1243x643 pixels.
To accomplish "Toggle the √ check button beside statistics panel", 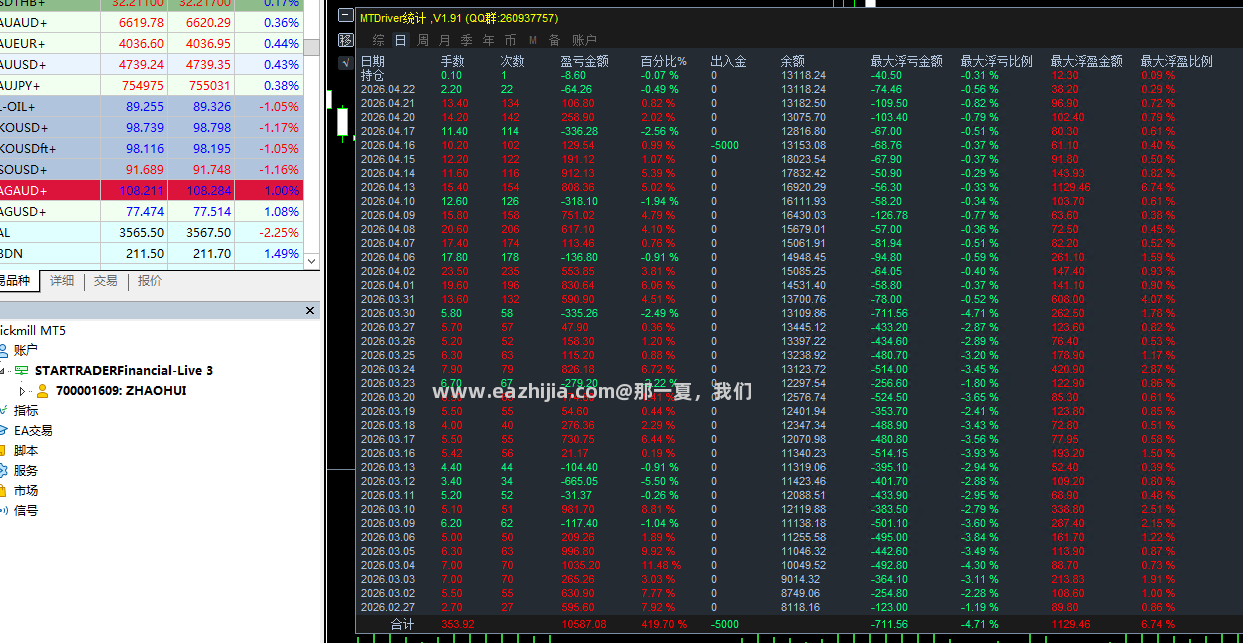I will click(346, 62).
